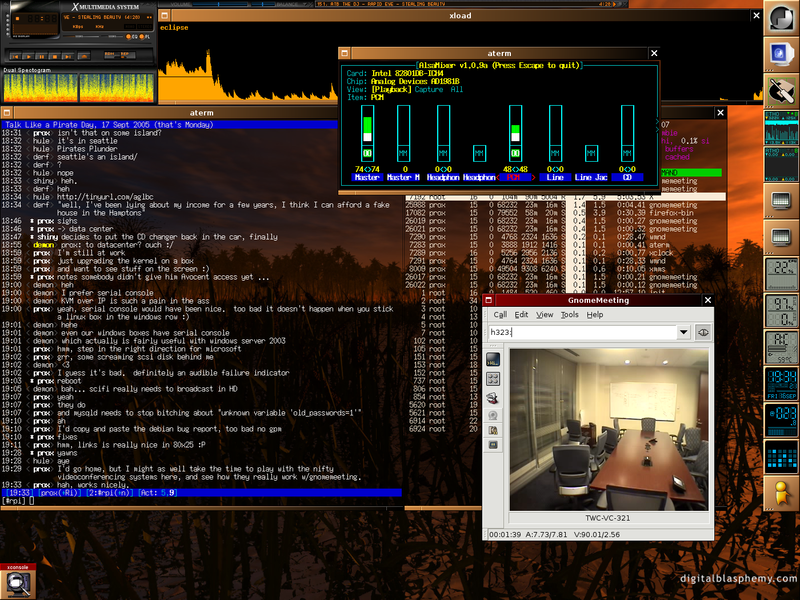Click the XMMS eject button
Viewport: 800px width, 600px height.
pyautogui.click(x=84, y=56)
